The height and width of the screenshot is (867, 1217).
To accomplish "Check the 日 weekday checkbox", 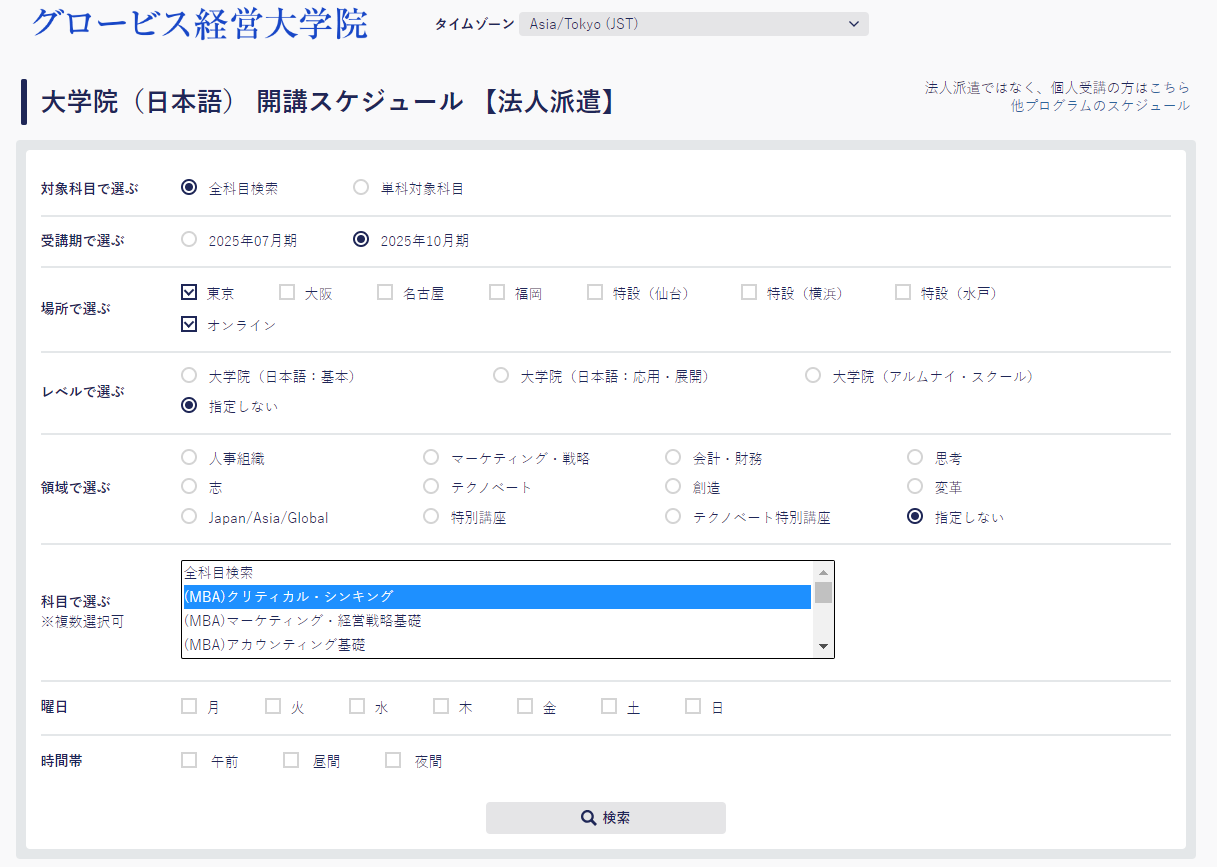I will coord(693,706).
